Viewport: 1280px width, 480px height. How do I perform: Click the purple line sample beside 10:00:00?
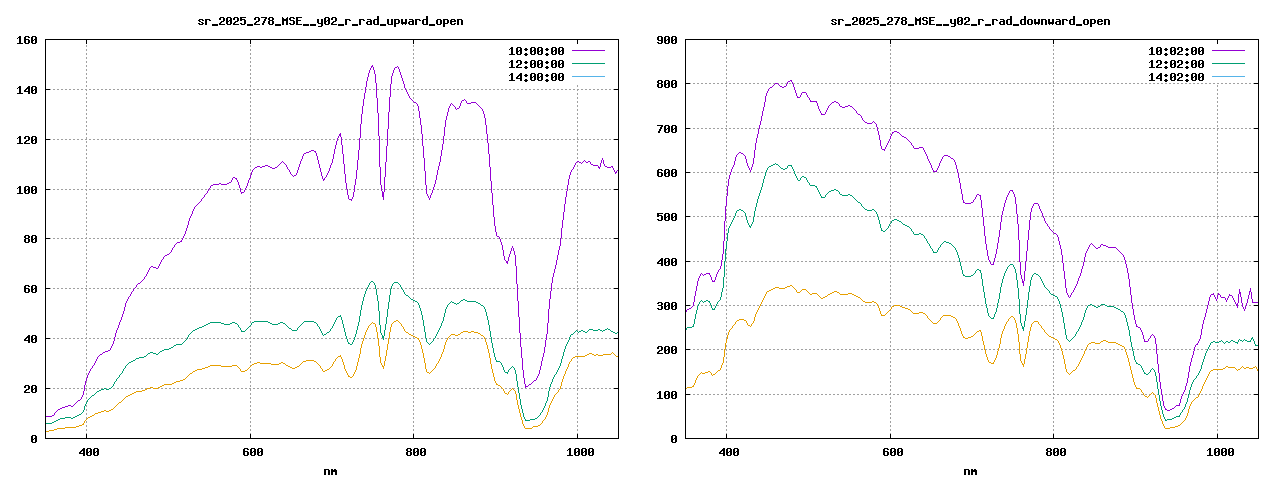coord(588,50)
